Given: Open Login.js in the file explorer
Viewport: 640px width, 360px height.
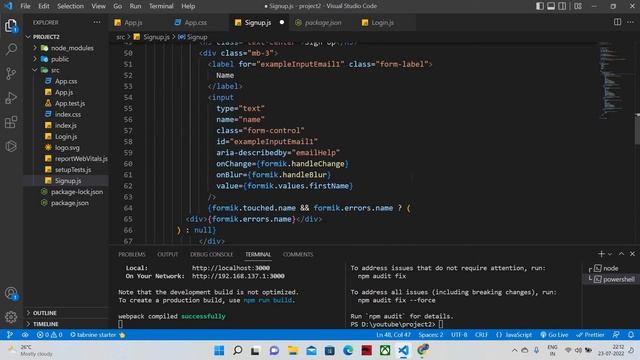Looking at the screenshot, I should click(x=66, y=136).
